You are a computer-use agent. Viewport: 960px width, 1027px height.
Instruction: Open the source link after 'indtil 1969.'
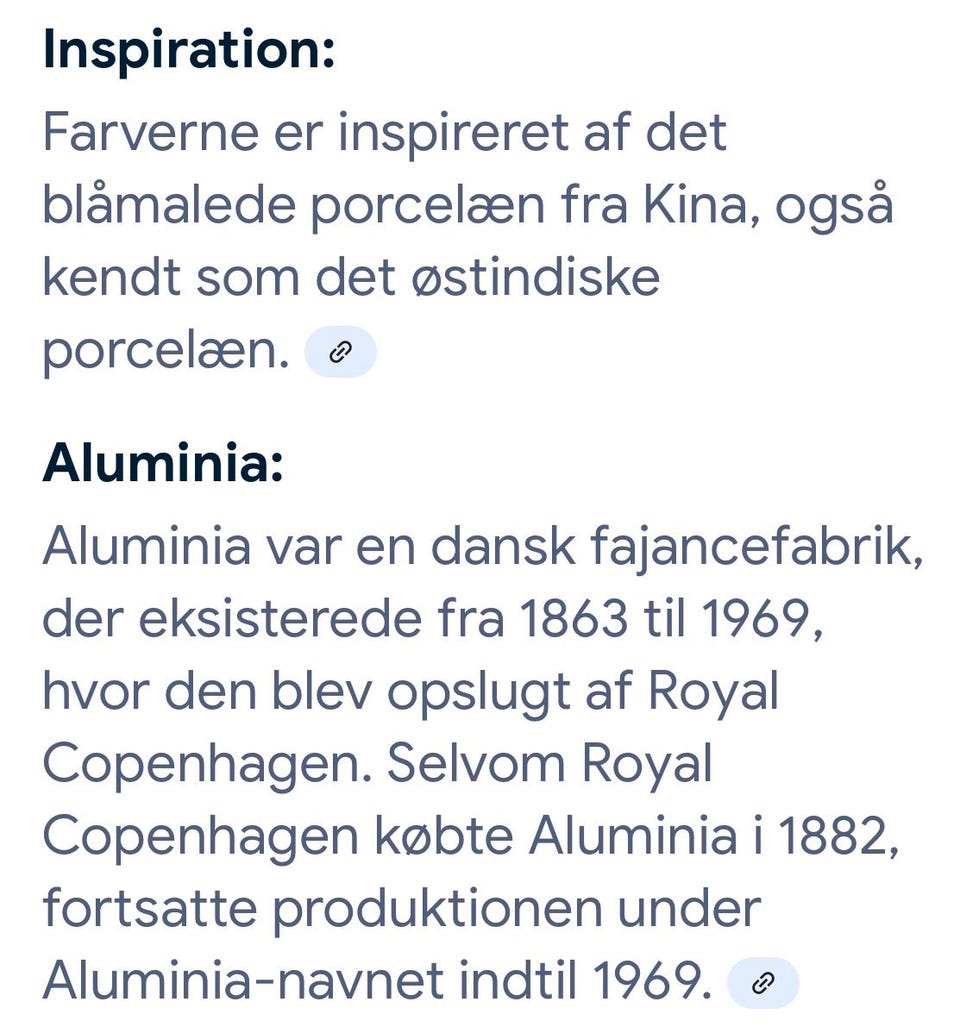[763, 982]
